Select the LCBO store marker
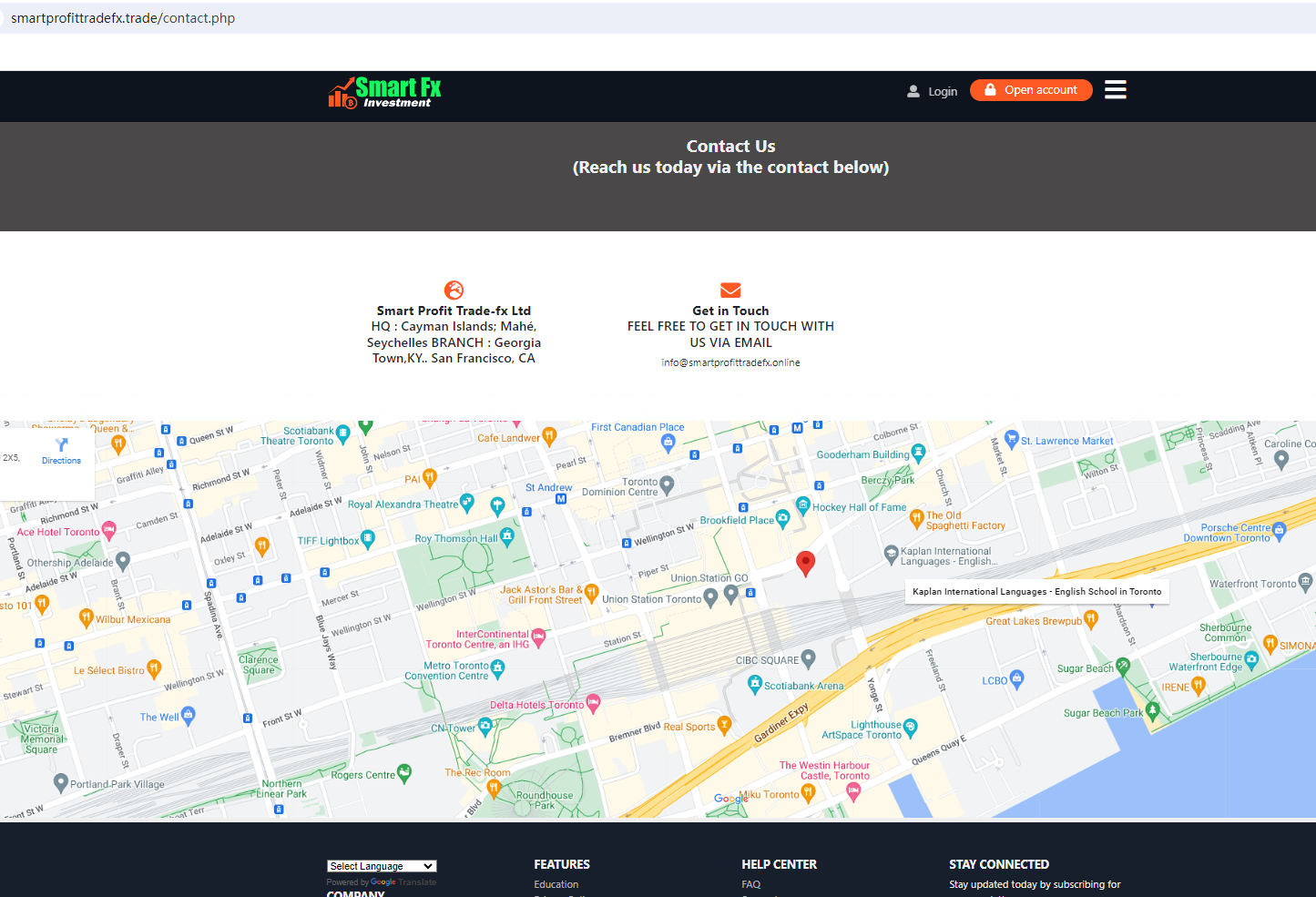This screenshot has width=1316, height=897. tap(1017, 678)
